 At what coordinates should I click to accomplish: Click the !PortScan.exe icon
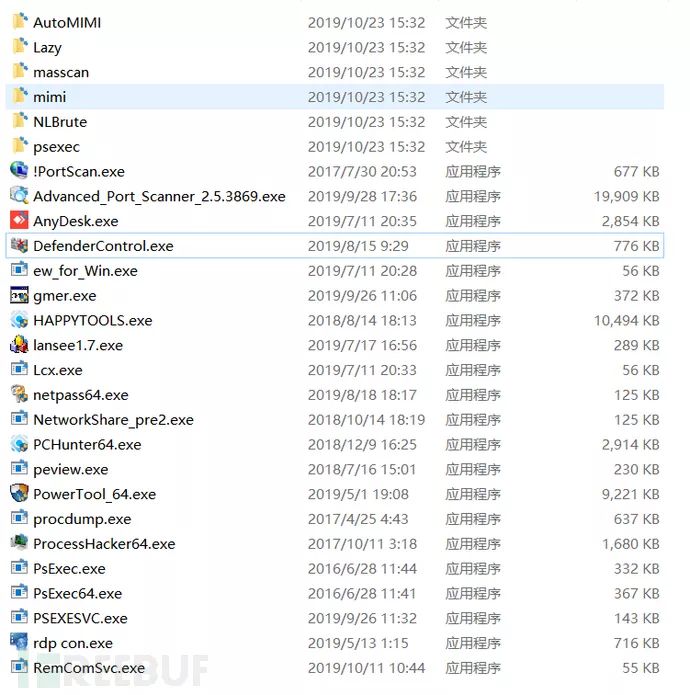point(19,170)
